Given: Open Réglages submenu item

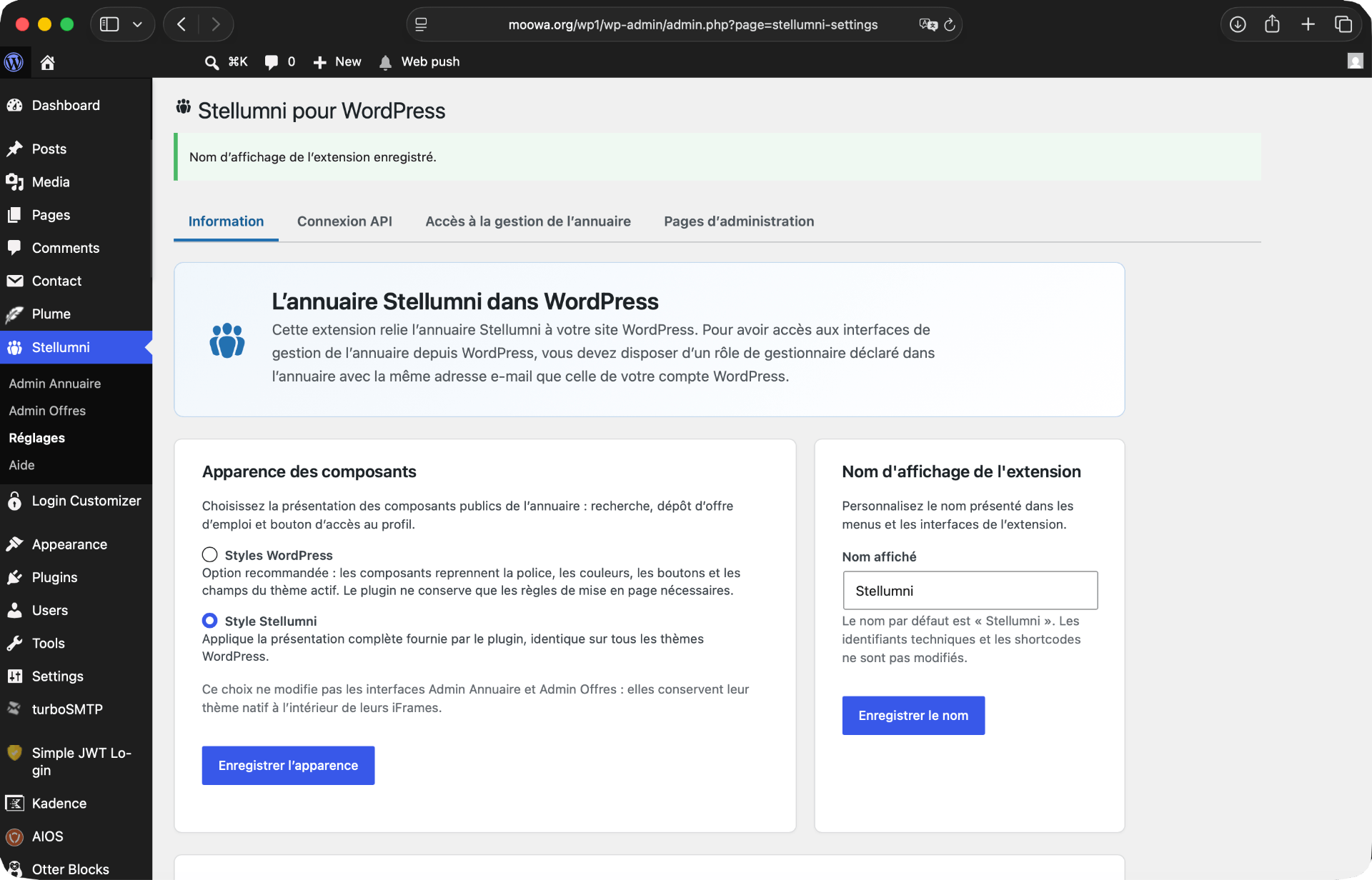Looking at the screenshot, I should click(x=37, y=438).
